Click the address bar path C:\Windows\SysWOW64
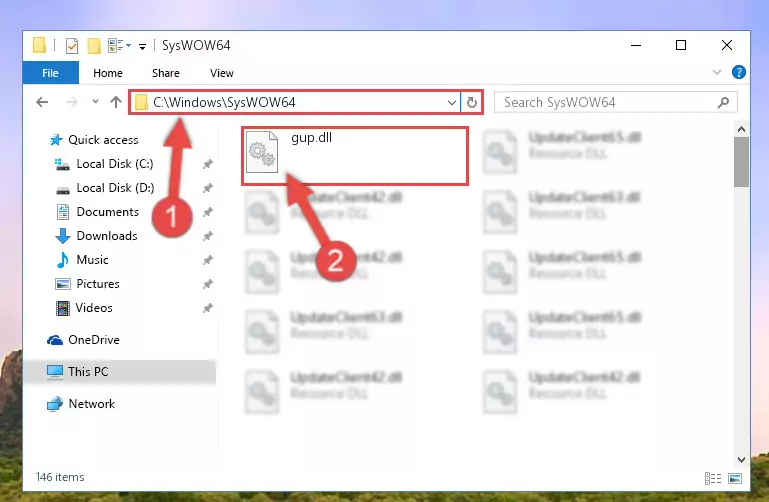The height and width of the screenshot is (502, 769). (x=224, y=102)
